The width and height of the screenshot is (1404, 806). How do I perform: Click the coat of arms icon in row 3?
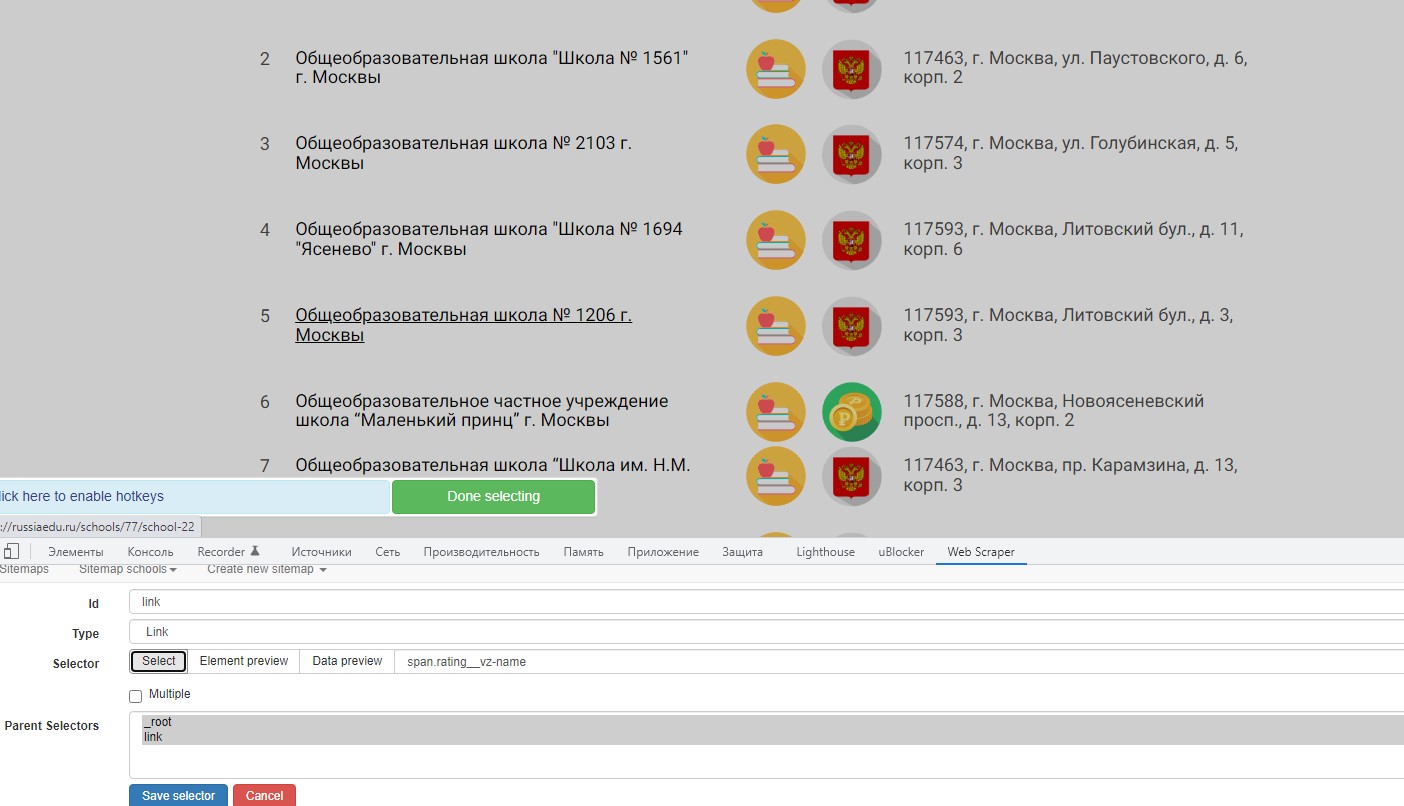click(x=851, y=154)
